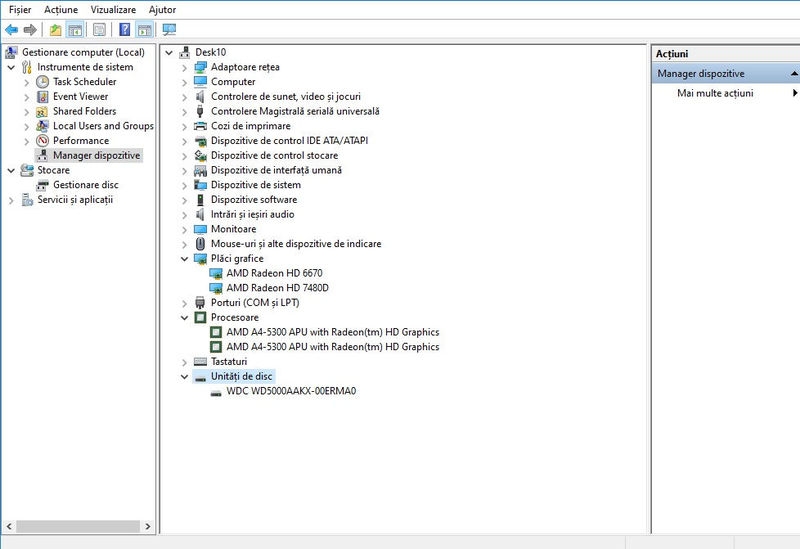Select the second AMD A4-5300 APU entry
800x549 pixels.
pos(333,347)
